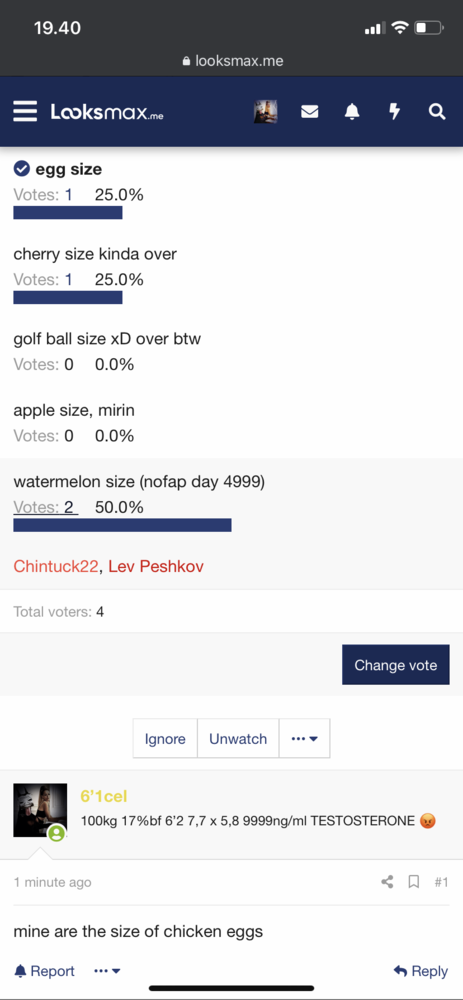Reply to the chicken eggs post
The image size is (463, 1000).
[x=421, y=971]
